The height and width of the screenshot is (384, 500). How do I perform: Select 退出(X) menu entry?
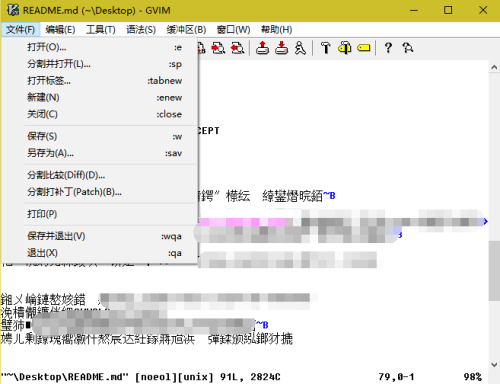click(99, 253)
